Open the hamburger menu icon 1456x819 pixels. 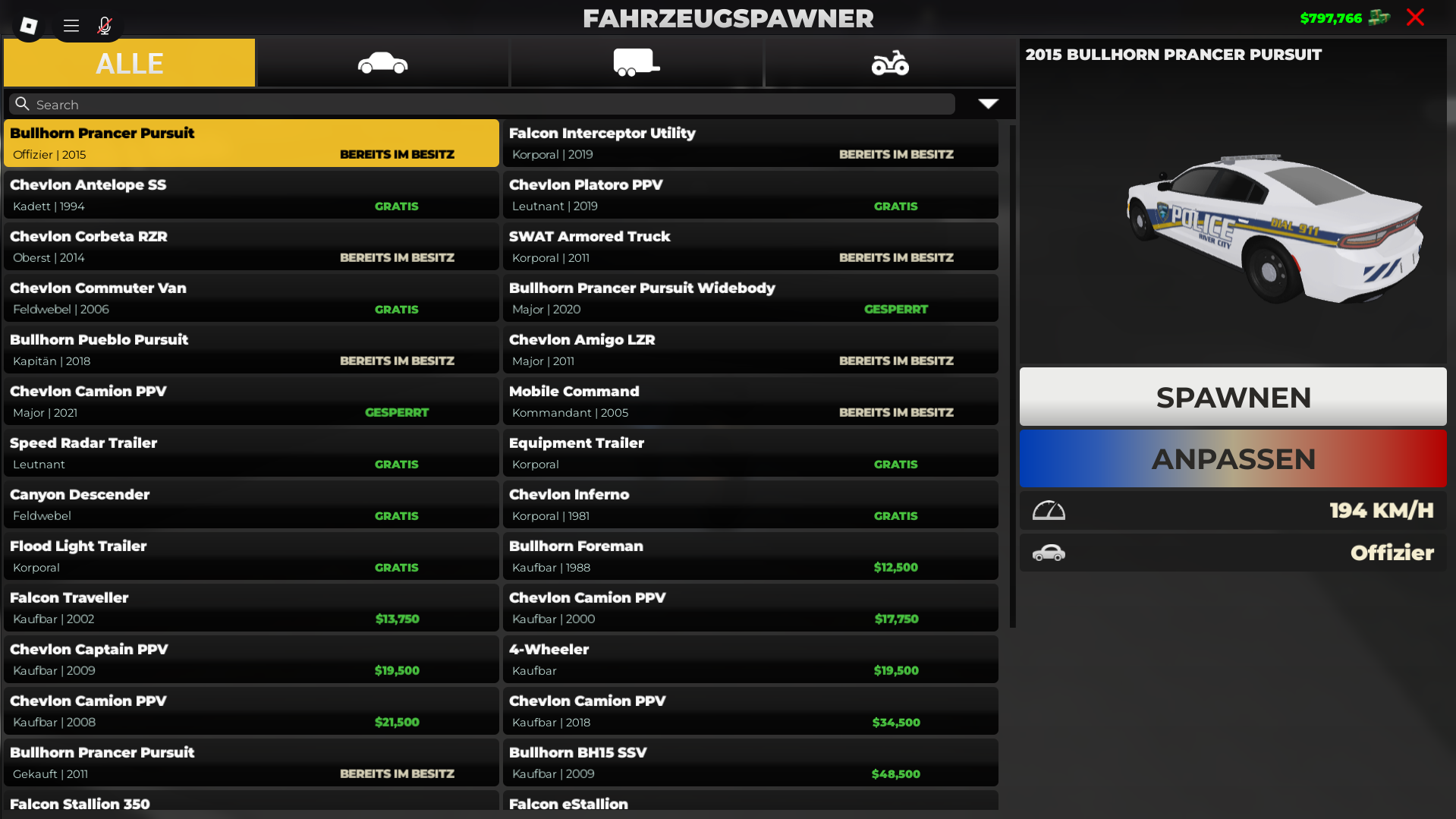pos(71,26)
